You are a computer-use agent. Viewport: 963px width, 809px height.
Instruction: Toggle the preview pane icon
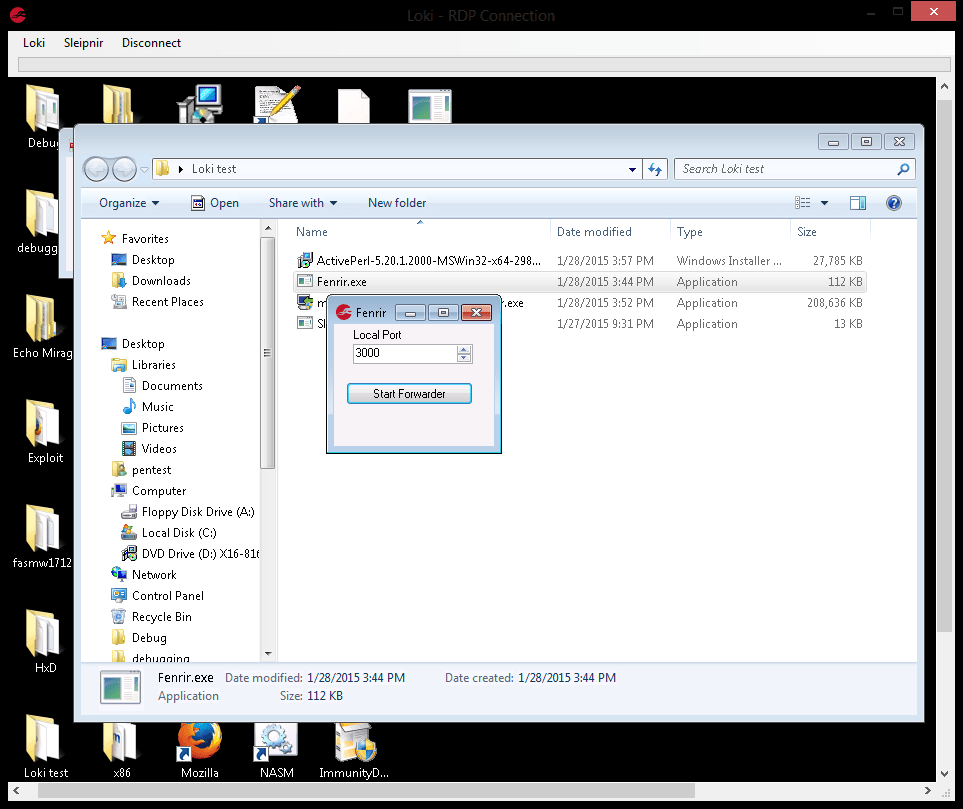(x=857, y=203)
